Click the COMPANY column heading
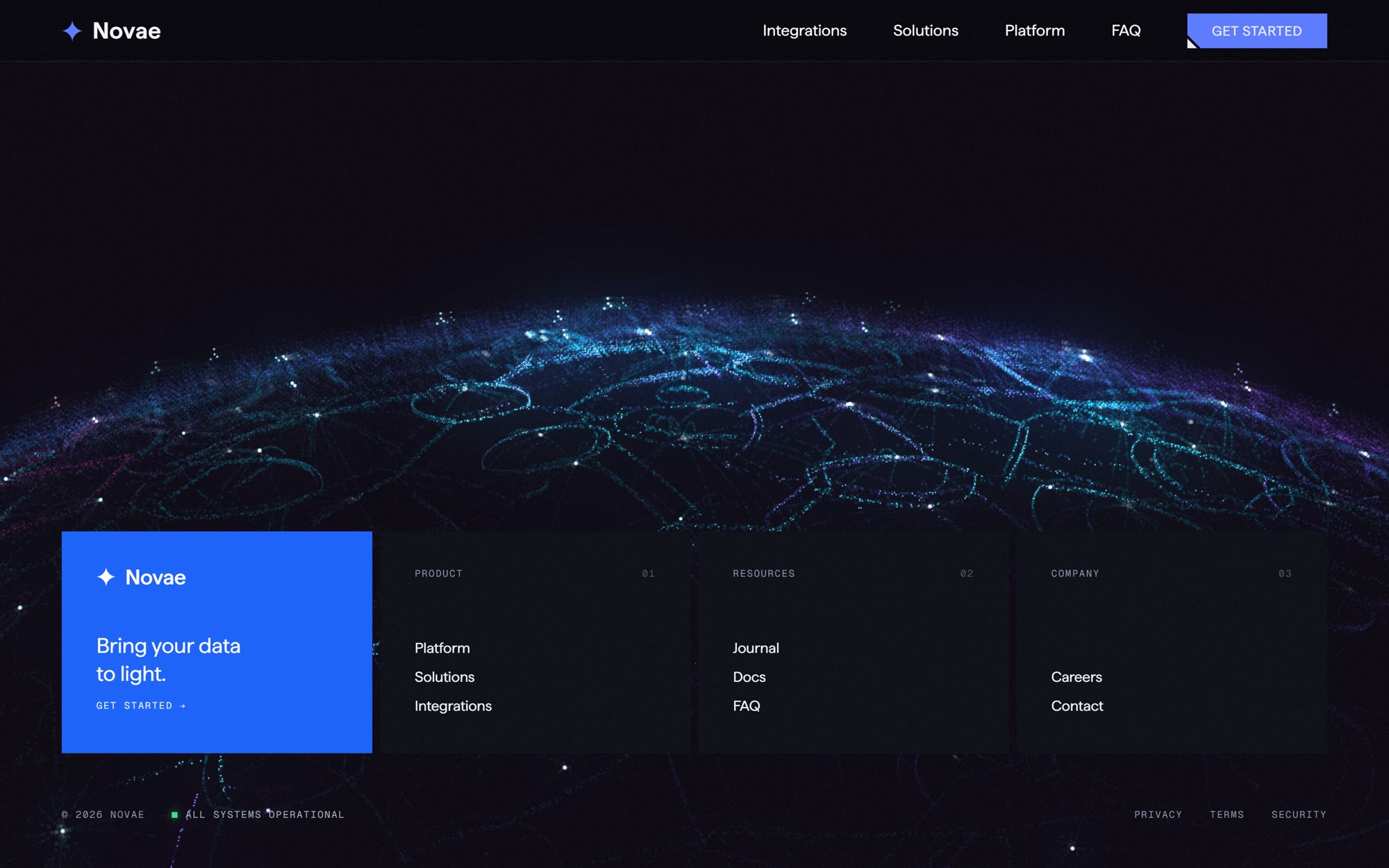The image size is (1389, 868). click(x=1075, y=574)
